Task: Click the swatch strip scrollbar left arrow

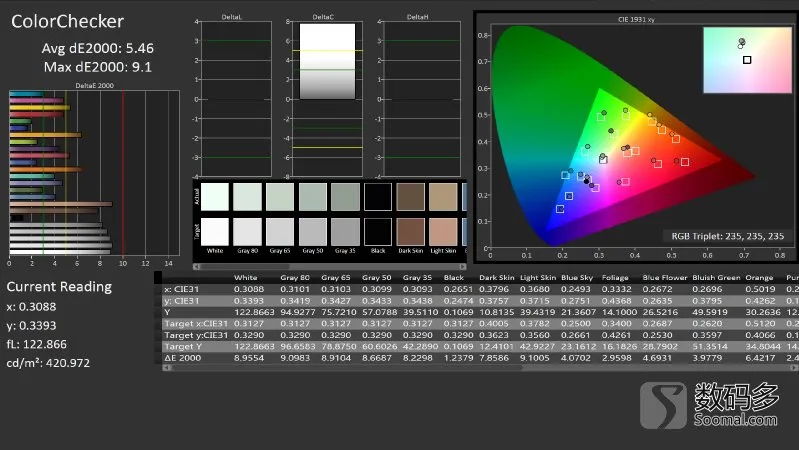Action: (x=197, y=267)
